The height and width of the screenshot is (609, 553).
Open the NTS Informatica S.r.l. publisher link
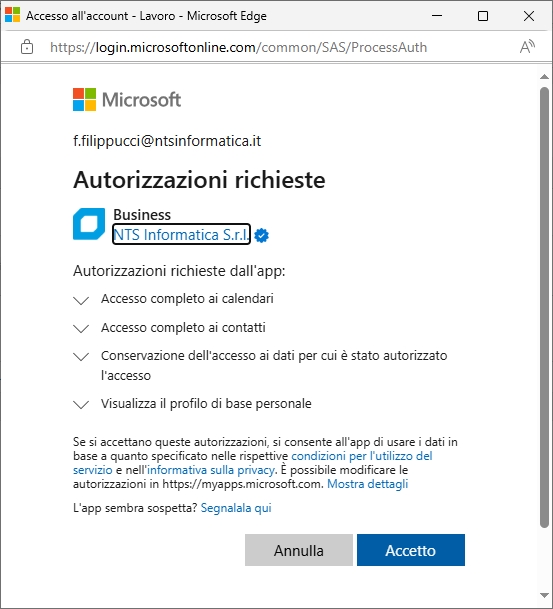pos(181,235)
